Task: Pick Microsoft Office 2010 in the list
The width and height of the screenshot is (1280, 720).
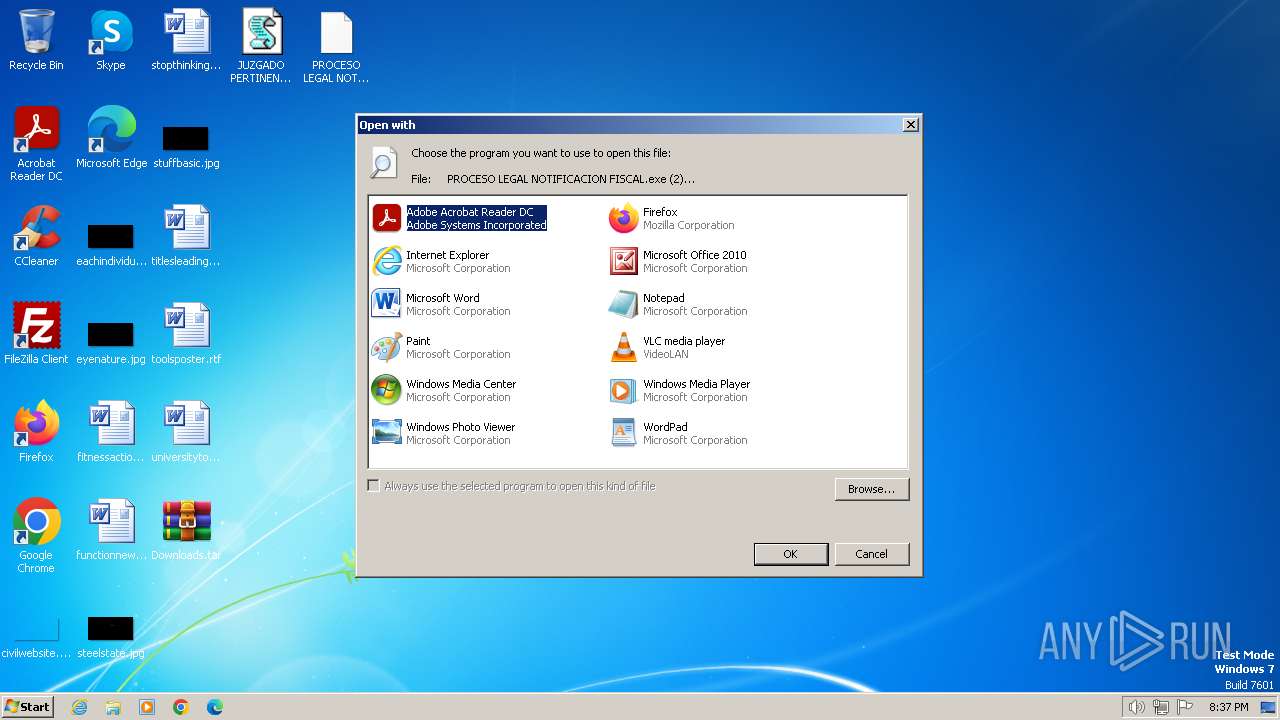Action: coord(678,261)
